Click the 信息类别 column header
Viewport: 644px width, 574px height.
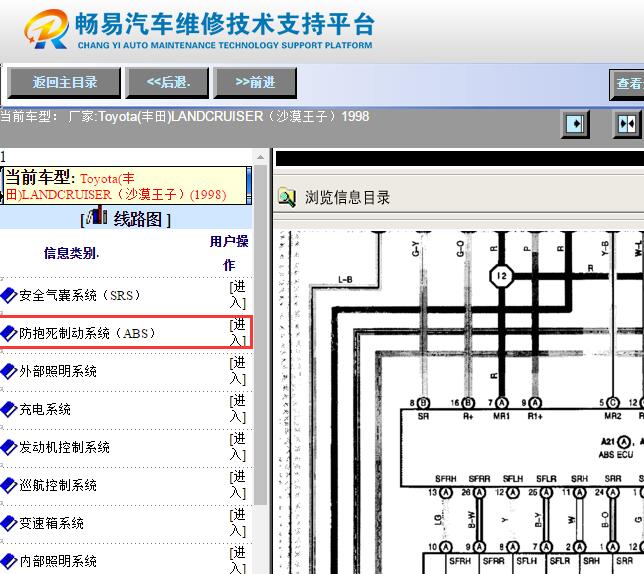coord(71,253)
